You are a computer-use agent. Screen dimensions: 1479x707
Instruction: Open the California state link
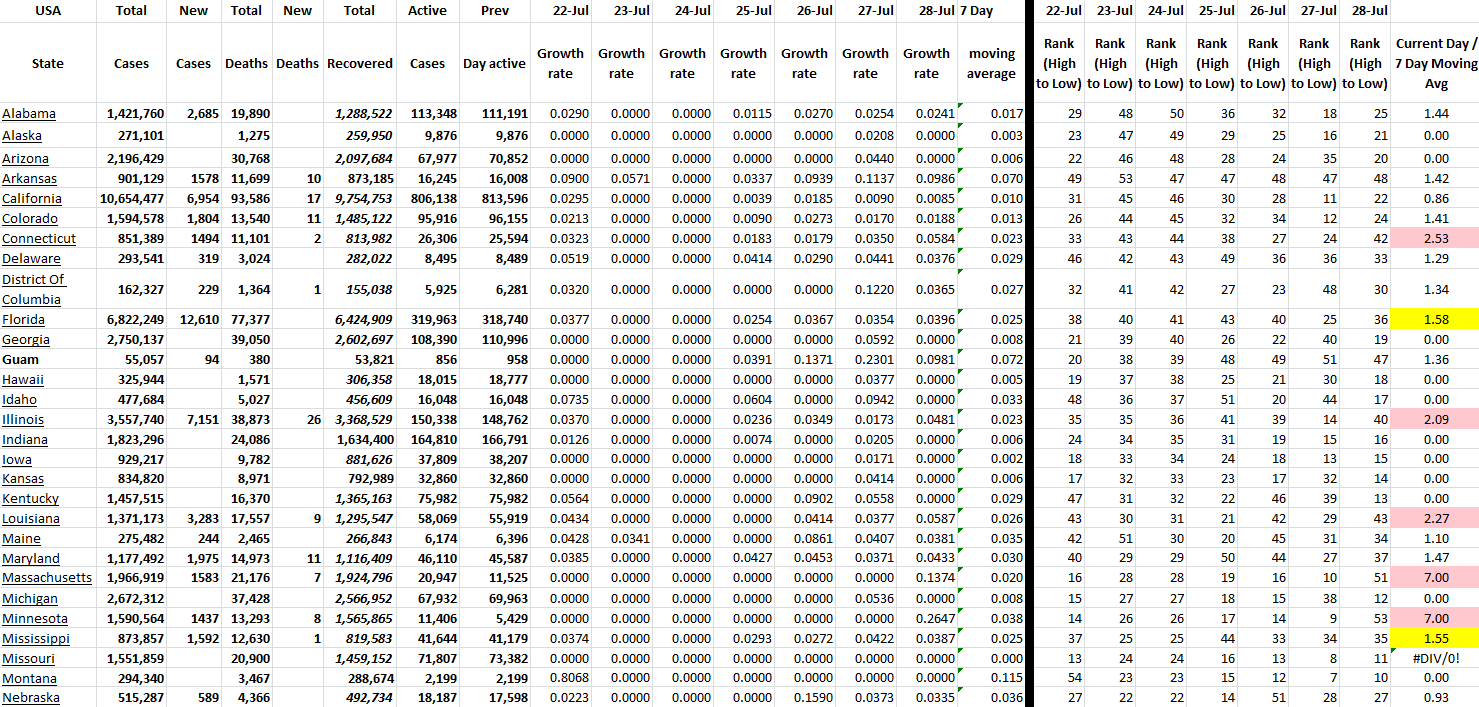coord(31,199)
